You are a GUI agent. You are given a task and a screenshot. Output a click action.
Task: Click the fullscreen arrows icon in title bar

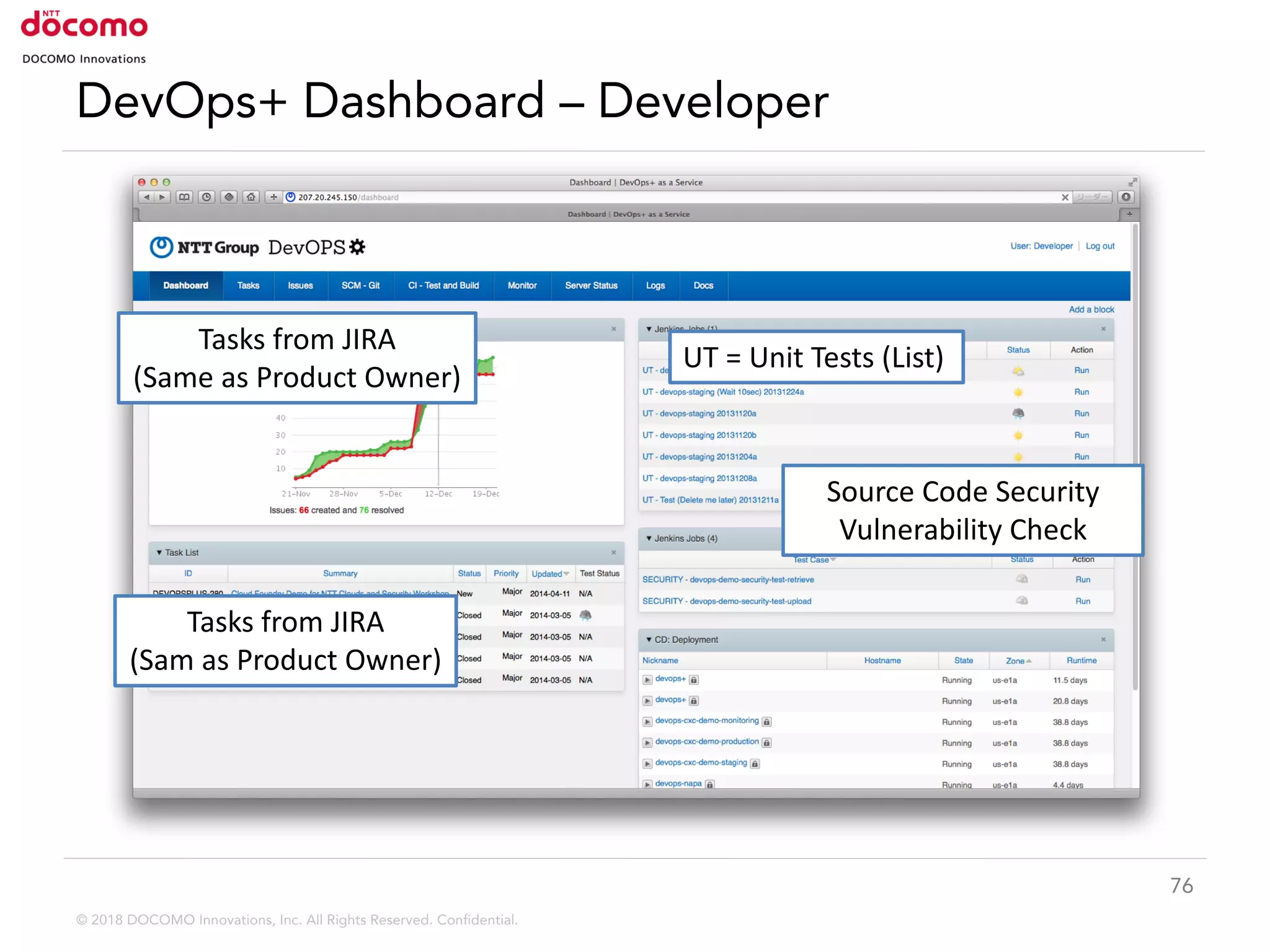click(1132, 182)
